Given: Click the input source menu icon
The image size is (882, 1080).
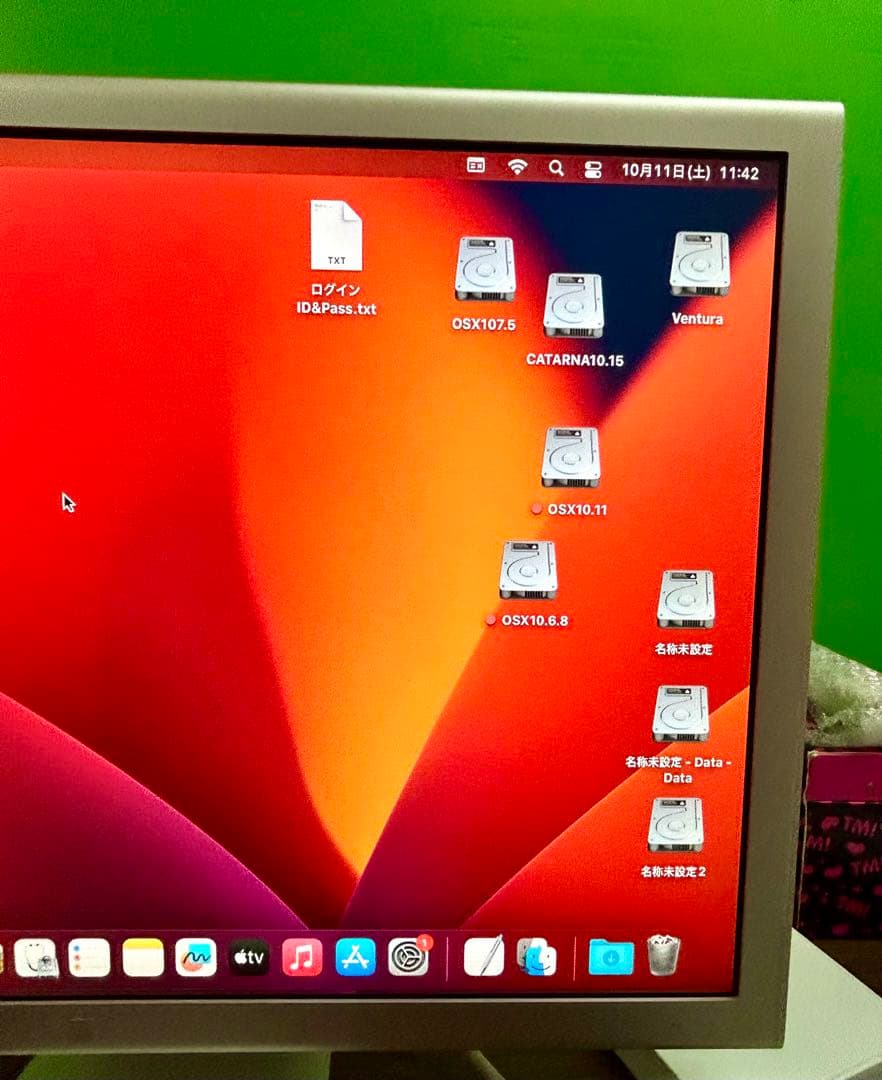Looking at the screenshot, I should click(x=476, y=166).
